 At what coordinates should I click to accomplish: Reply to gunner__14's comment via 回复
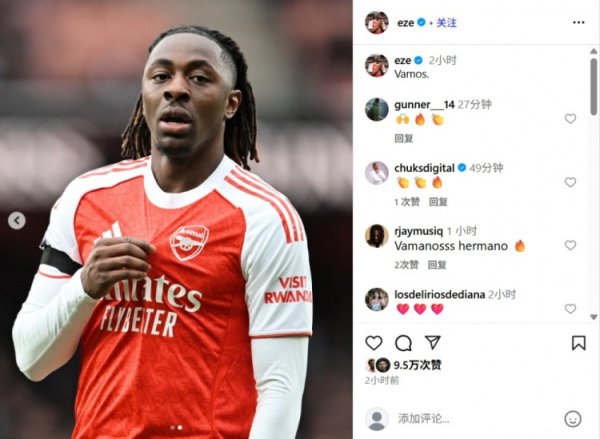click(404, 138)
